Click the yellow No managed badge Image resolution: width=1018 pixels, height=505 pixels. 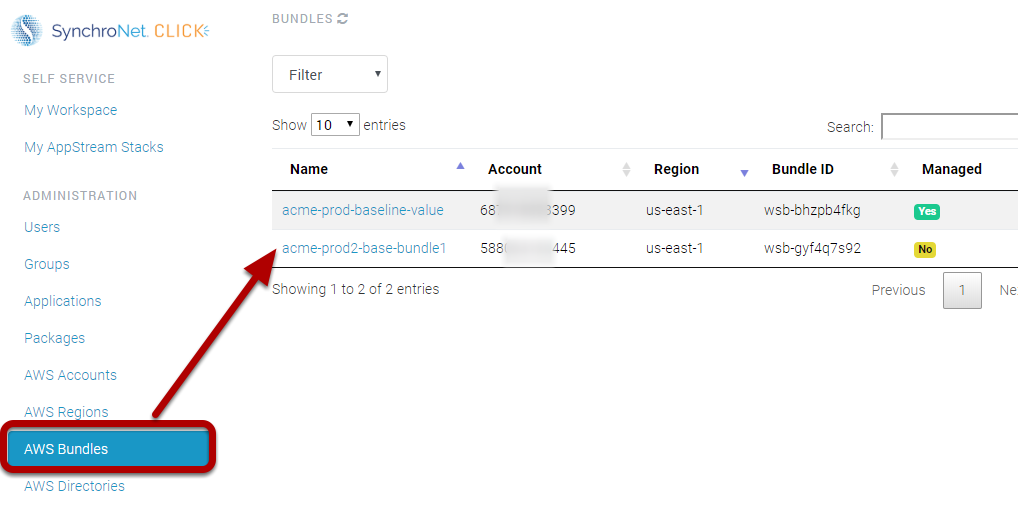coord(925,249)
